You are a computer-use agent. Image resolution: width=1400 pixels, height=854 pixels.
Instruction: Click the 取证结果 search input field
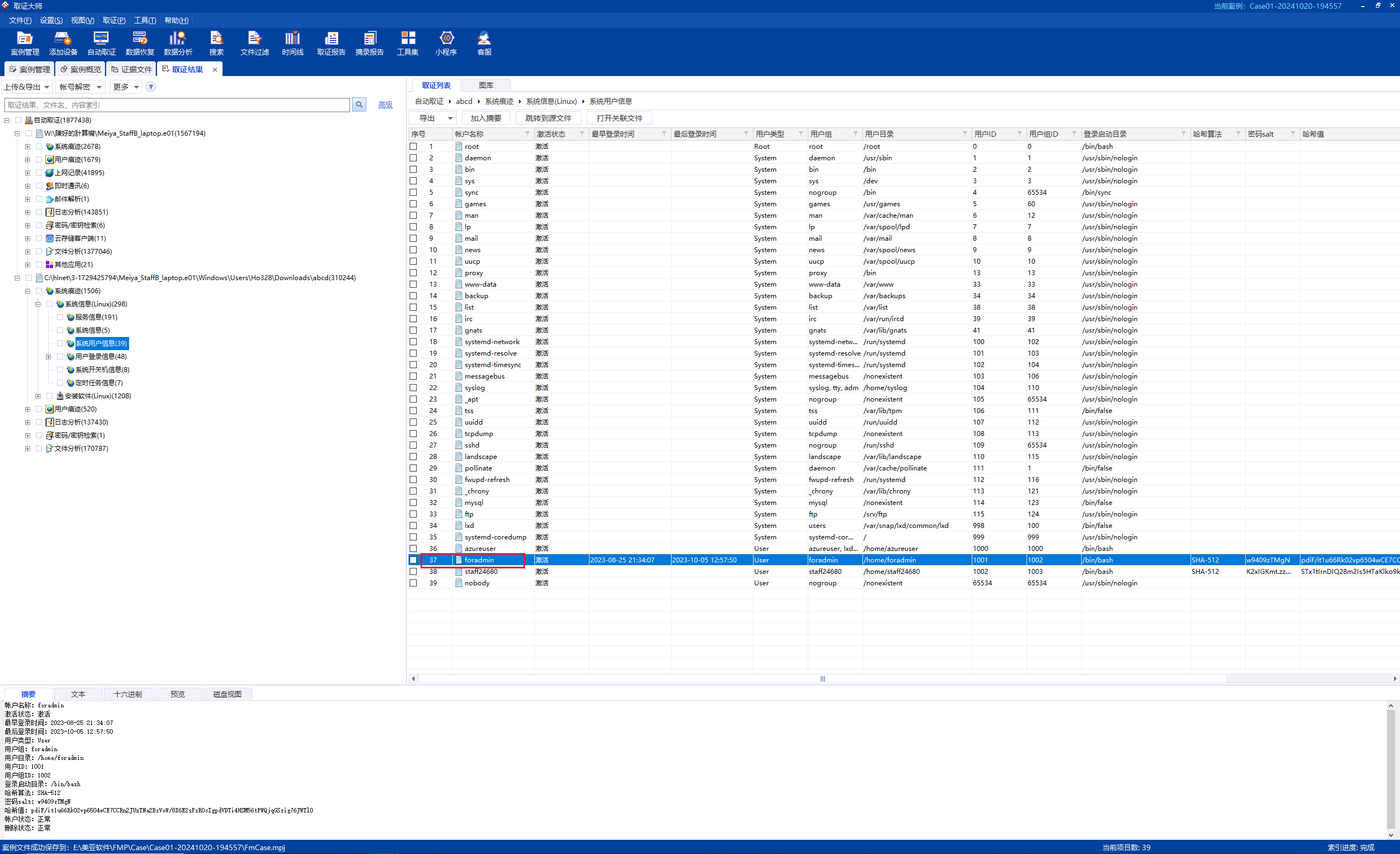[177, 104]
